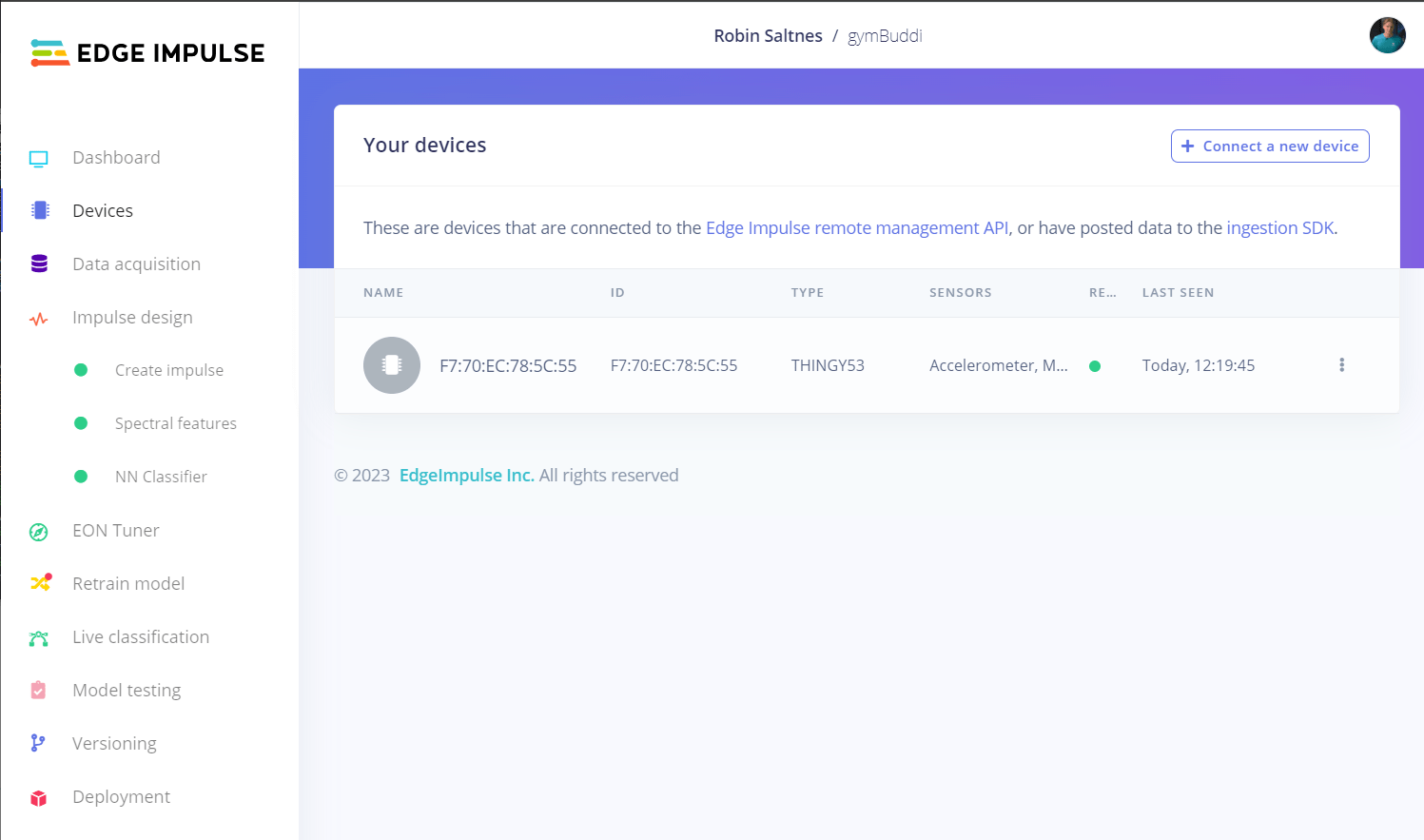Select Spectral features in the sidebar
1424x840 pixels.
[x=175, y=423]
